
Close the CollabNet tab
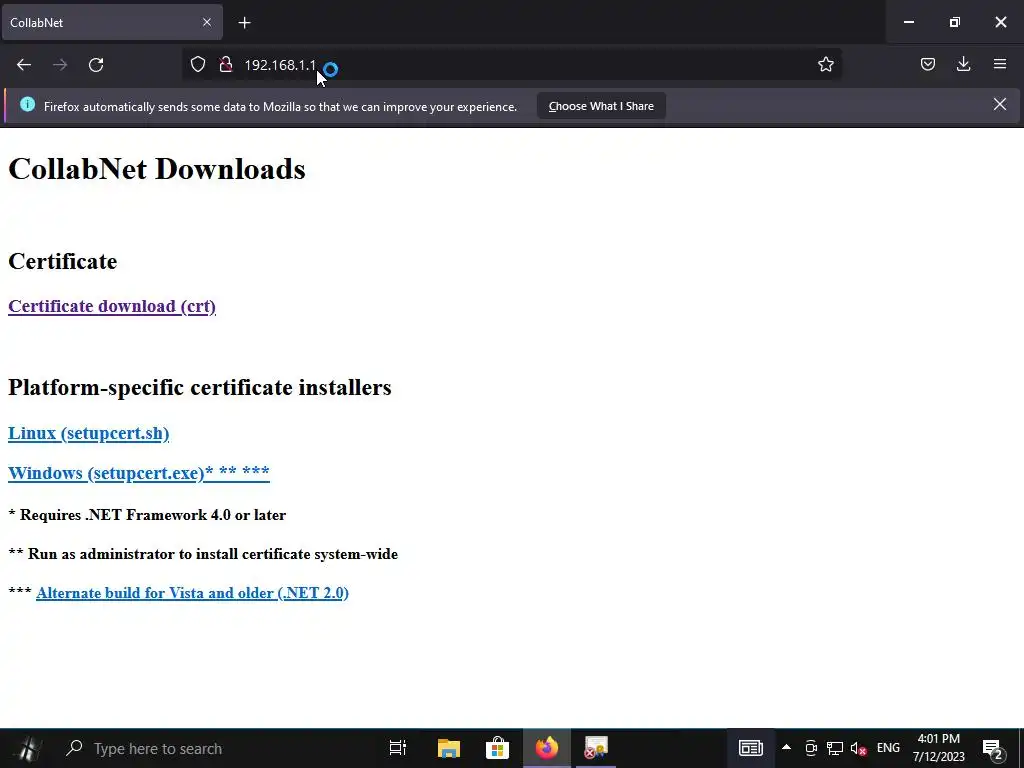coord(207,22)
